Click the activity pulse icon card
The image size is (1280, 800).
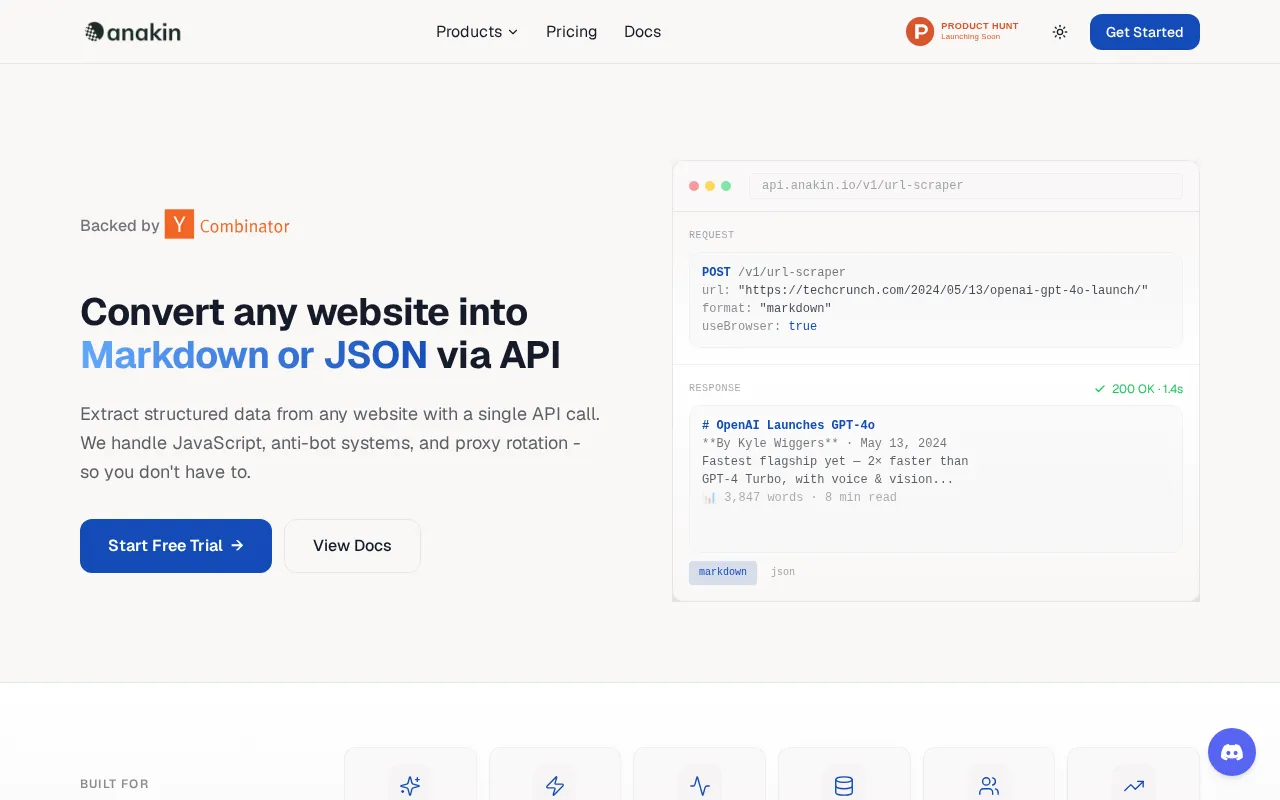699,774
